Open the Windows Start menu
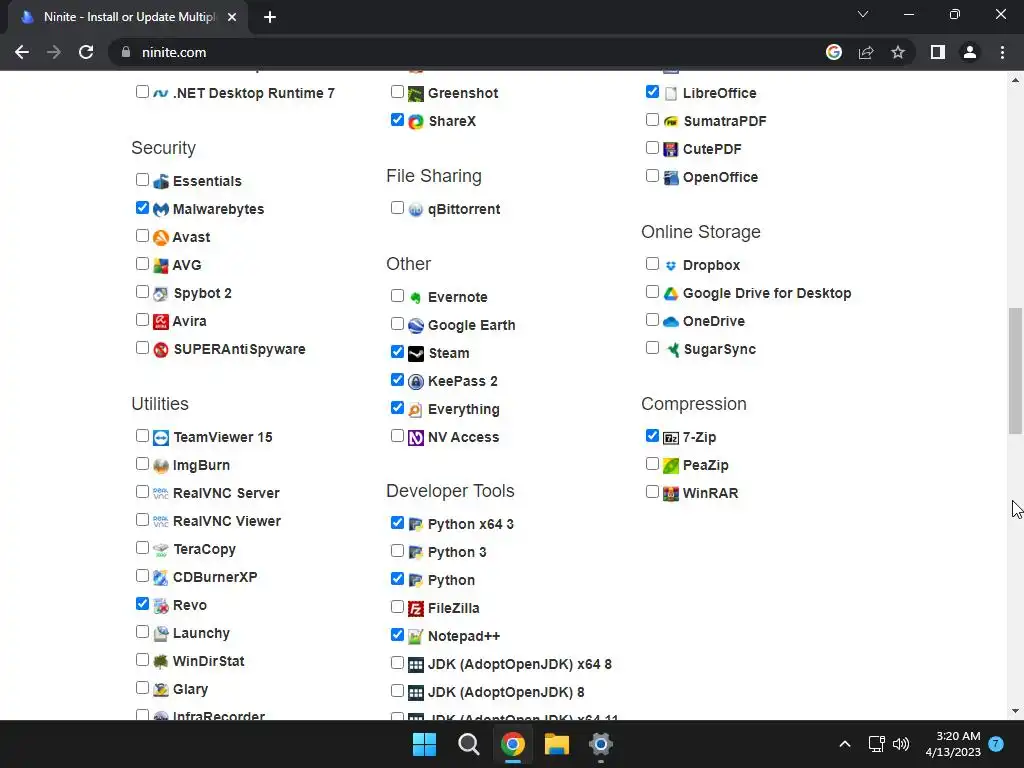This screenshot has width=1024, height=768. (x=424, y=744)
